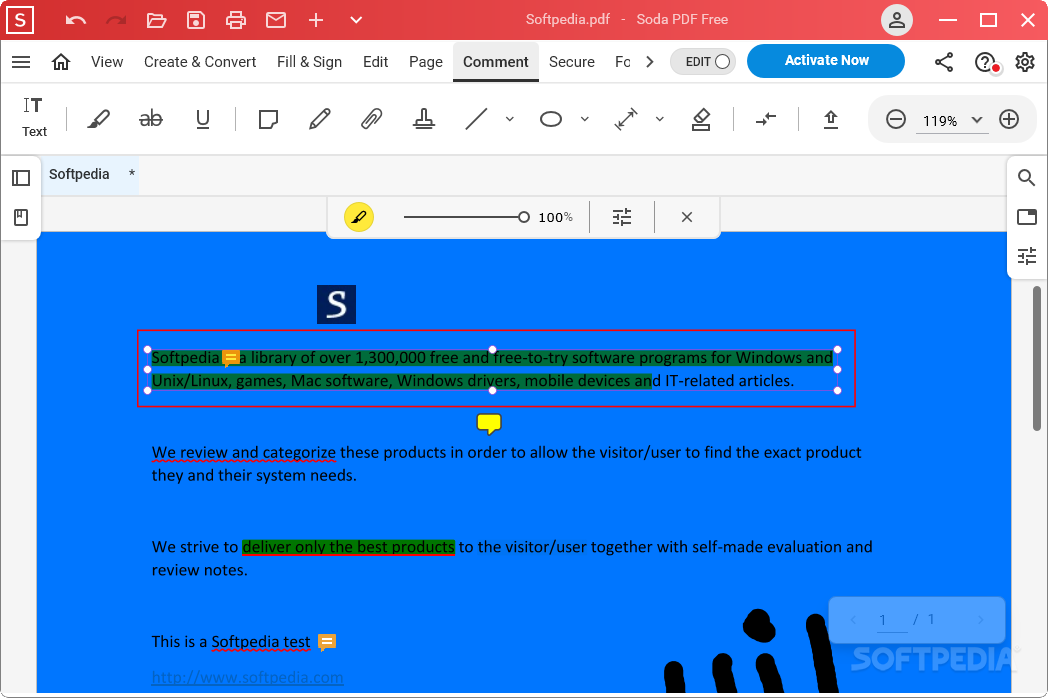The width and height of the screenshot is (1048, 698).
Task: Click the flatten comments arrows icon
Action: click(x=766, y=120)
